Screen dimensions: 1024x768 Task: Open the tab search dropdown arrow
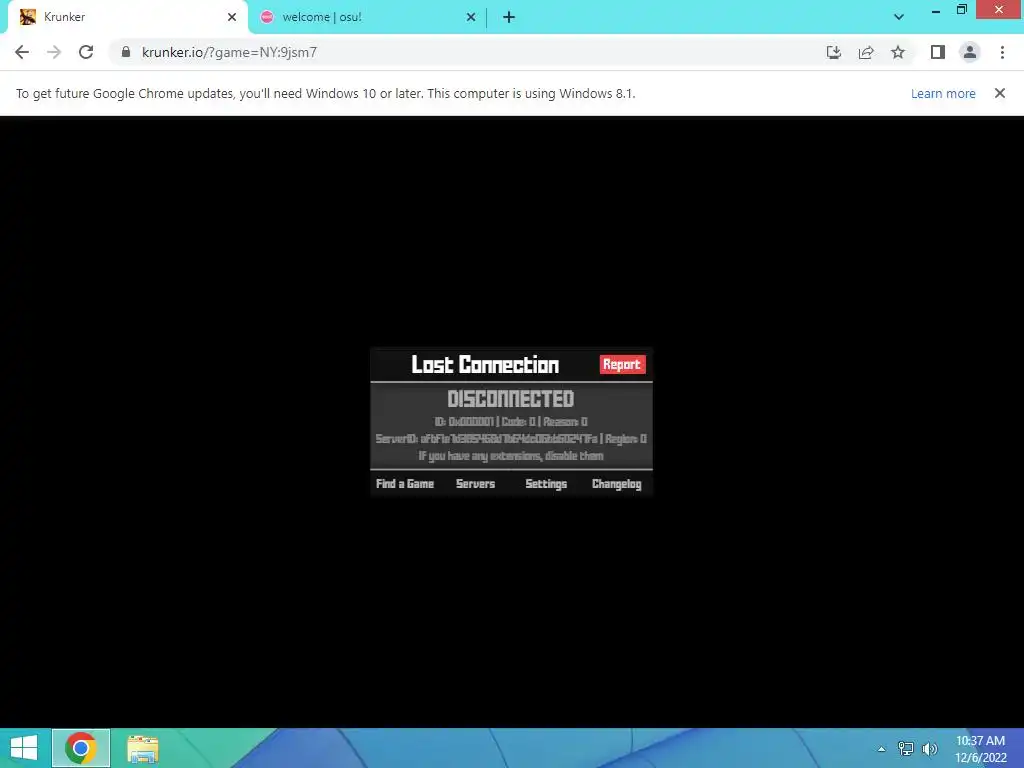899,17
